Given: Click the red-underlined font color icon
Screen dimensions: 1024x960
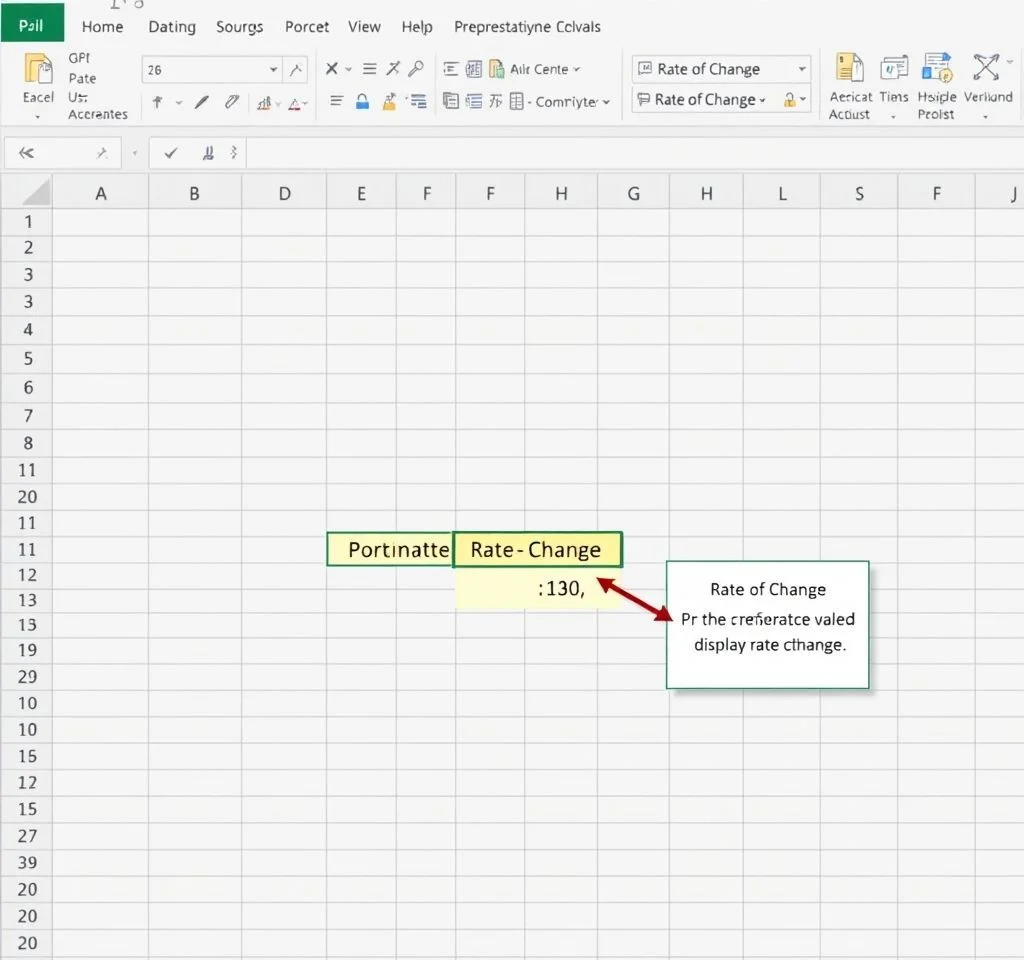Looking at the screenshot, I should 295,103.
